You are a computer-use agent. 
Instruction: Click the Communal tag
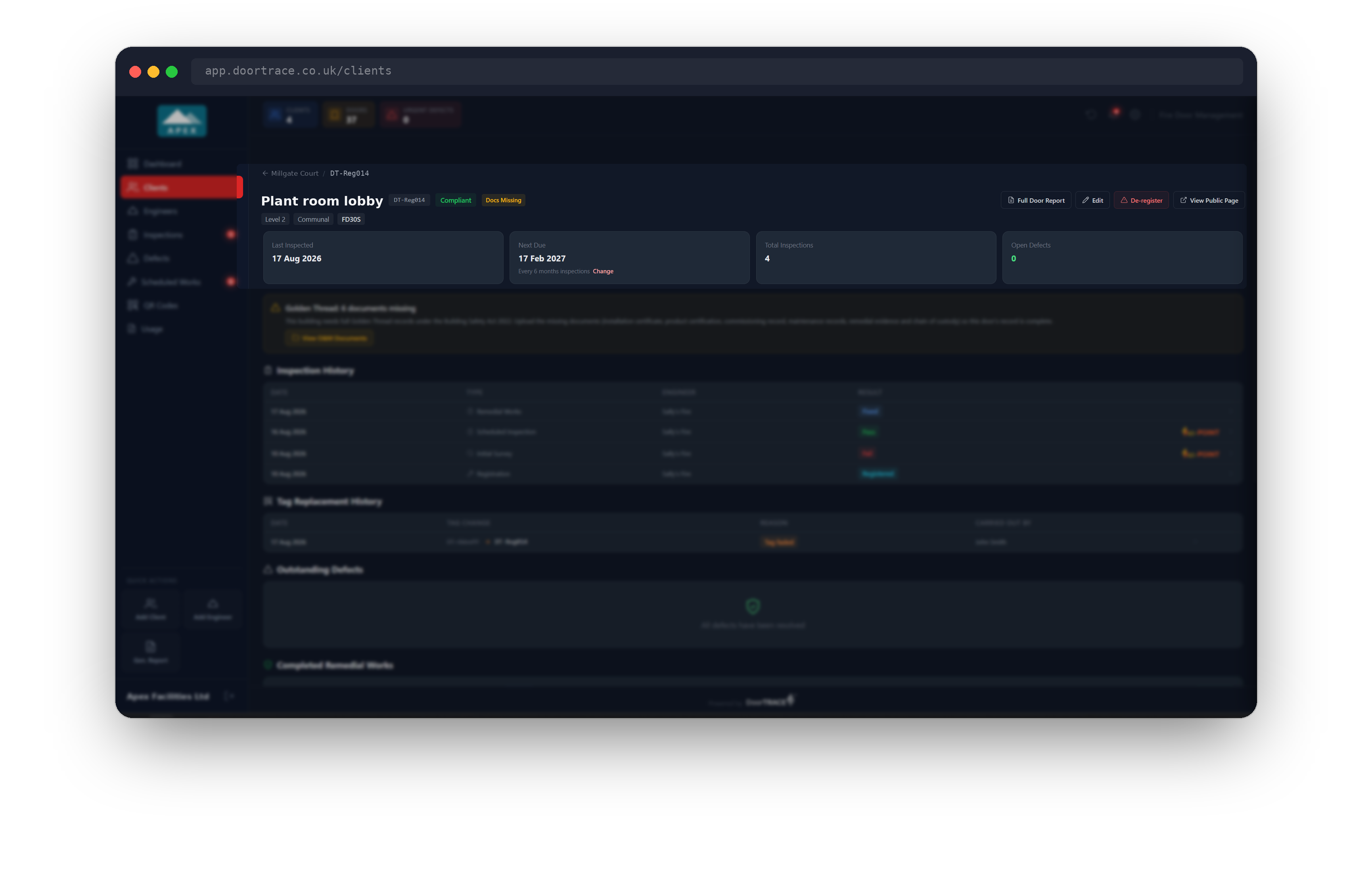click(x=313, y=219)
